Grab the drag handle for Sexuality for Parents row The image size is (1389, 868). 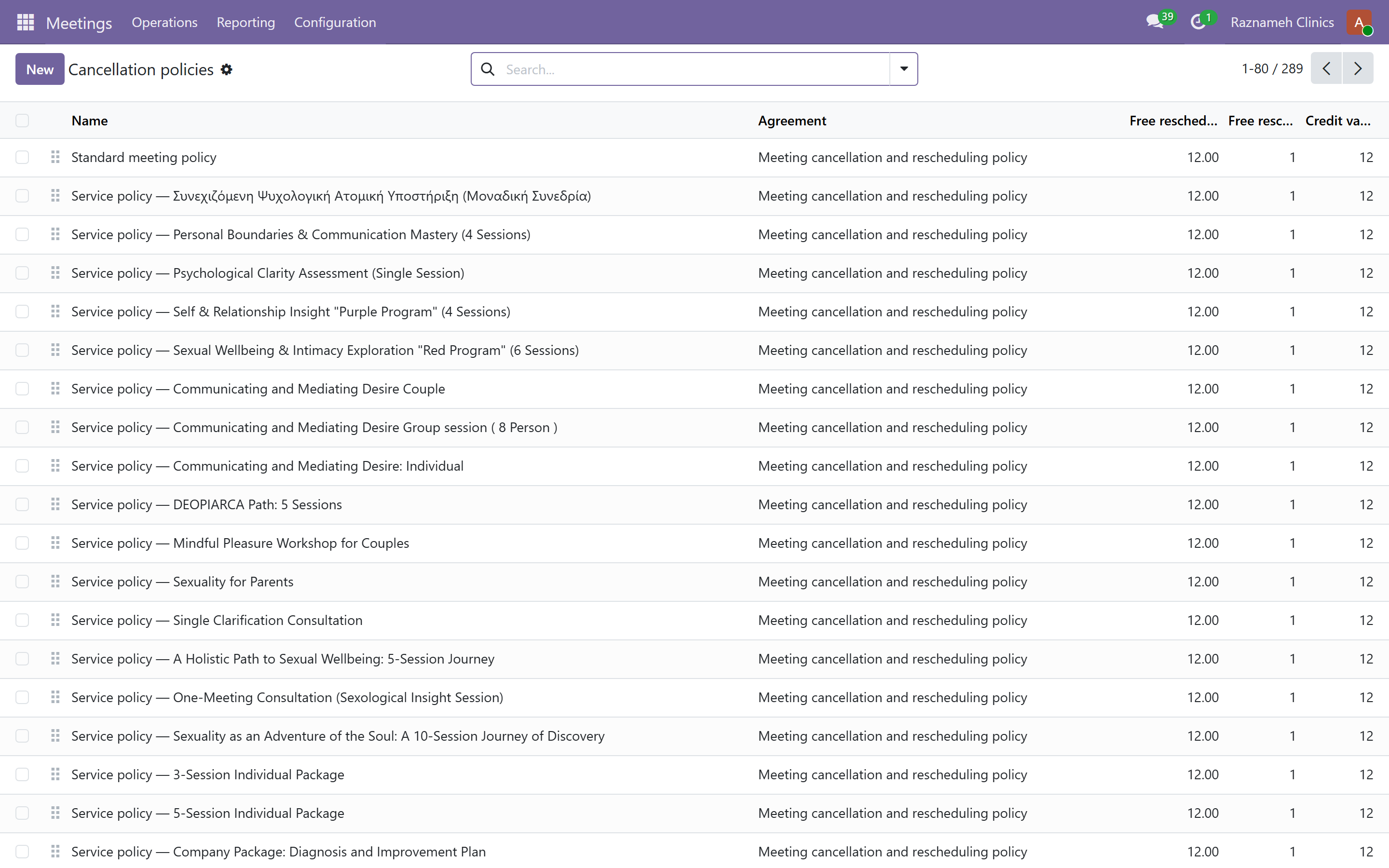coord(55,581)
